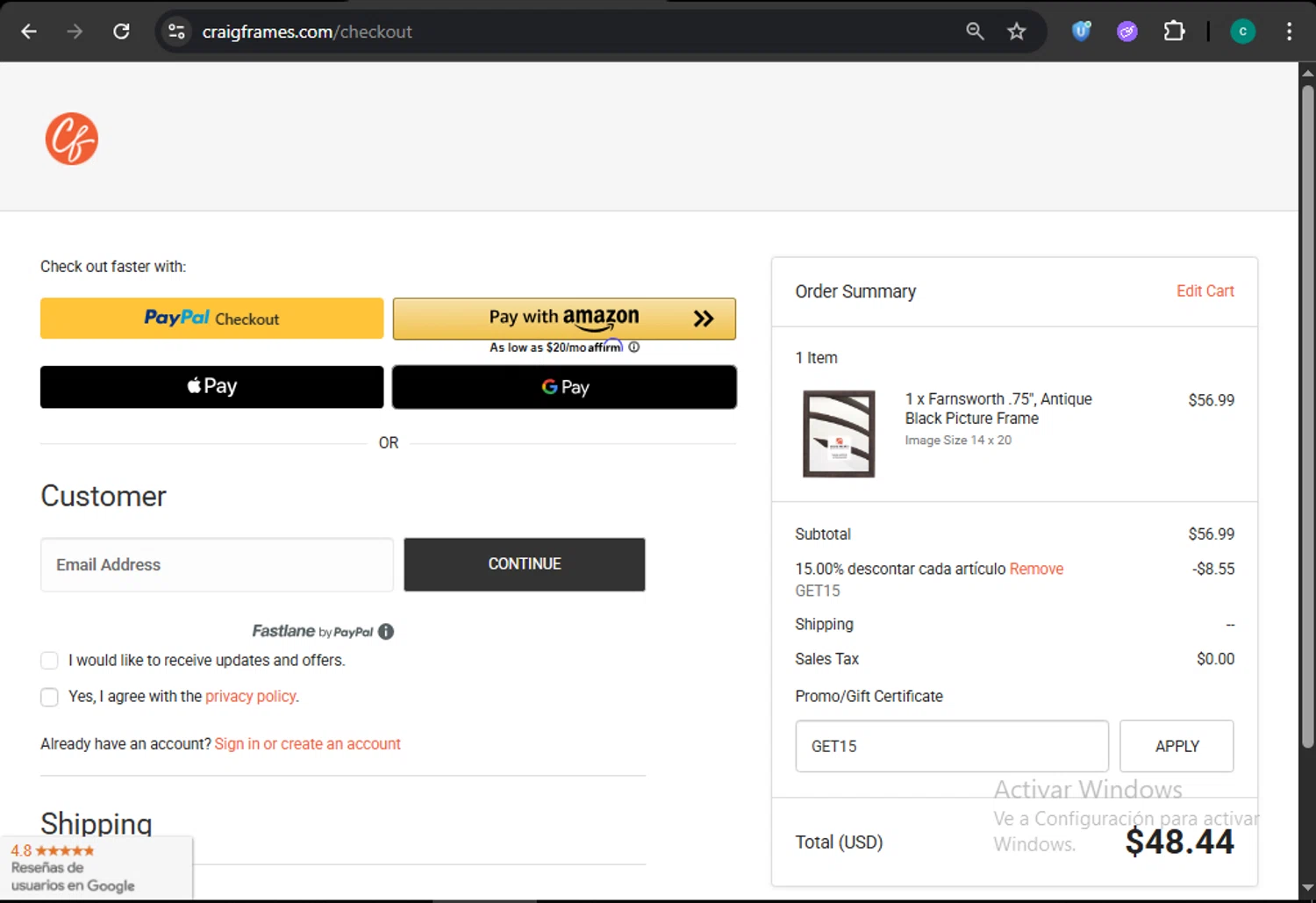Screen dimensions: 1316x903
Task: Open site information icon in address bar
Action: click(x=176, y=32)
